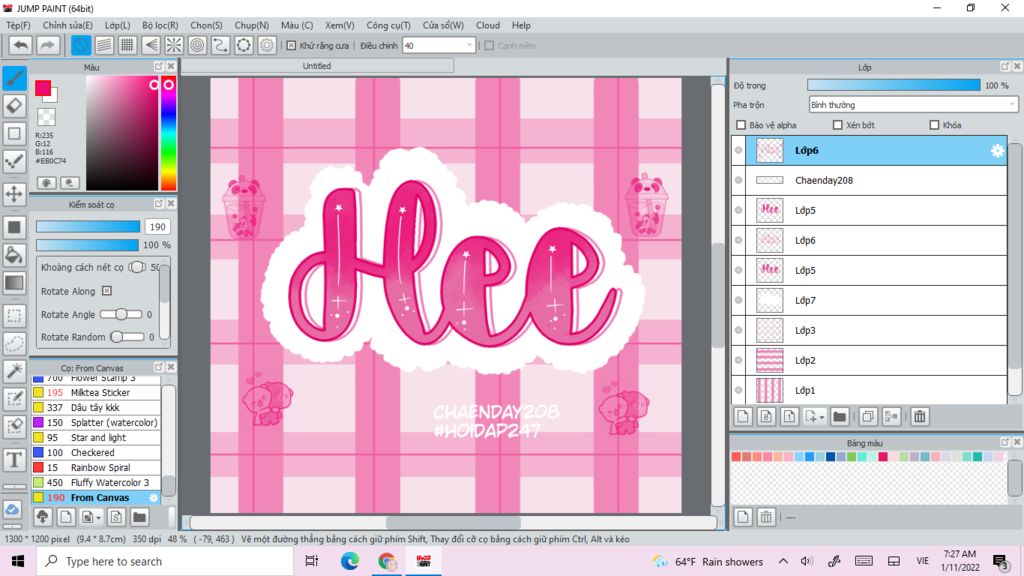Click the Rotate Angle slider
The image size is (1024, 576).
(x=121, y=314)
